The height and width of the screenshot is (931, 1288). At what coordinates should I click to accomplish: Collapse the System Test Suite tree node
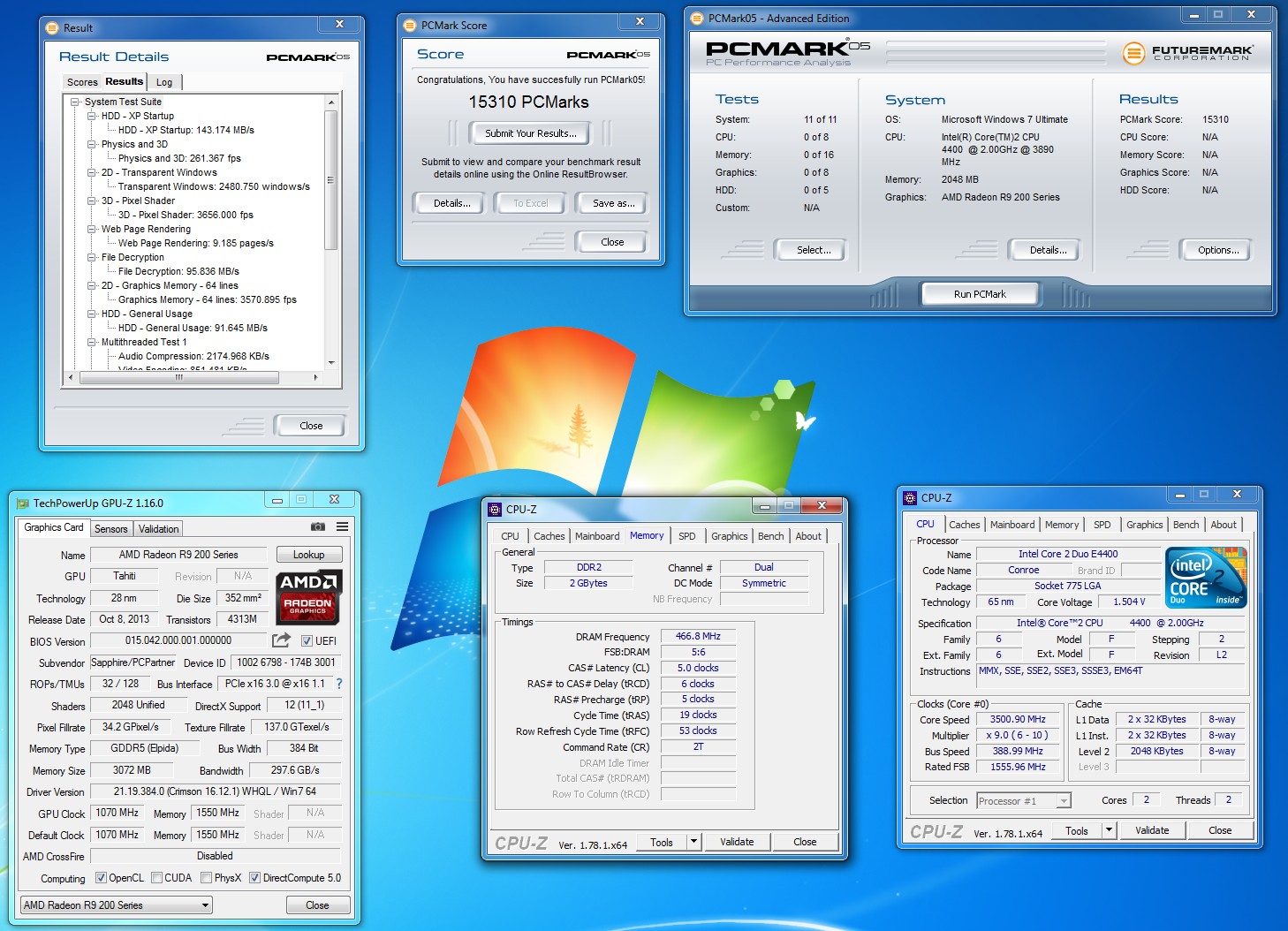75,102
